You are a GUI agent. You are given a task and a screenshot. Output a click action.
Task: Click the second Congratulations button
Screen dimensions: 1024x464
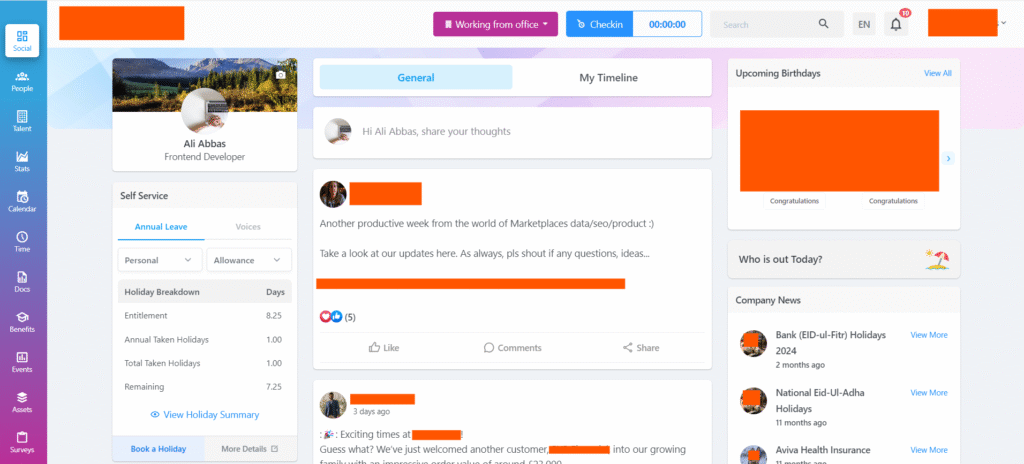pos(893,201)
